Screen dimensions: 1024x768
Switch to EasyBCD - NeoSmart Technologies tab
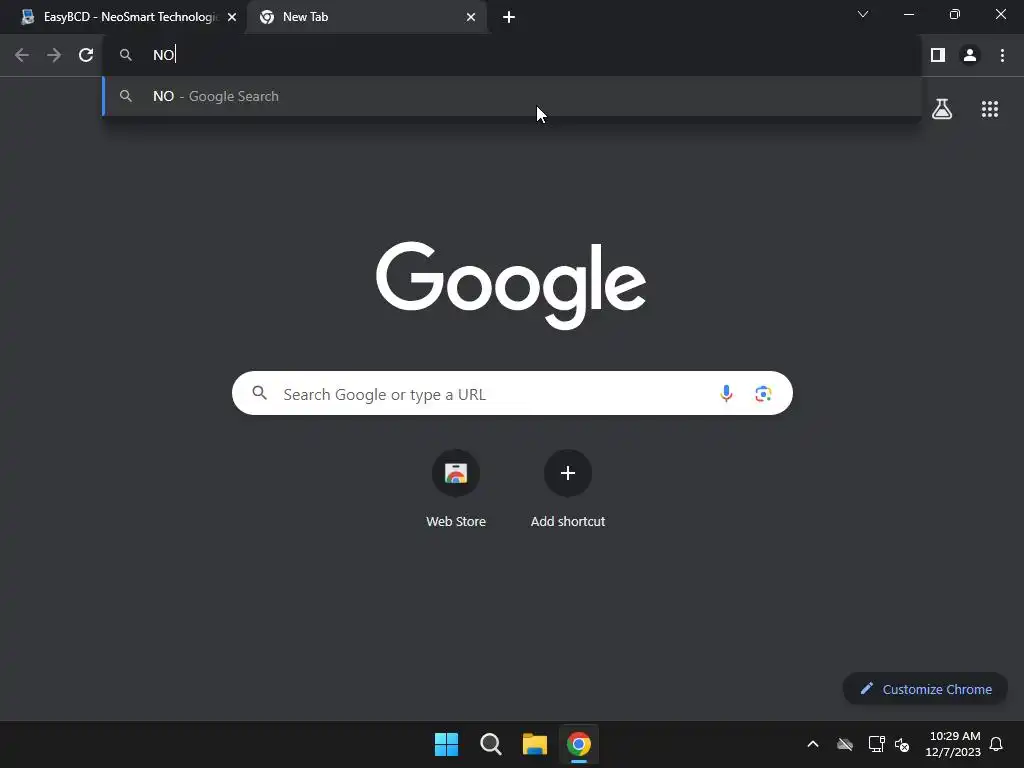(x=124, y=17)
